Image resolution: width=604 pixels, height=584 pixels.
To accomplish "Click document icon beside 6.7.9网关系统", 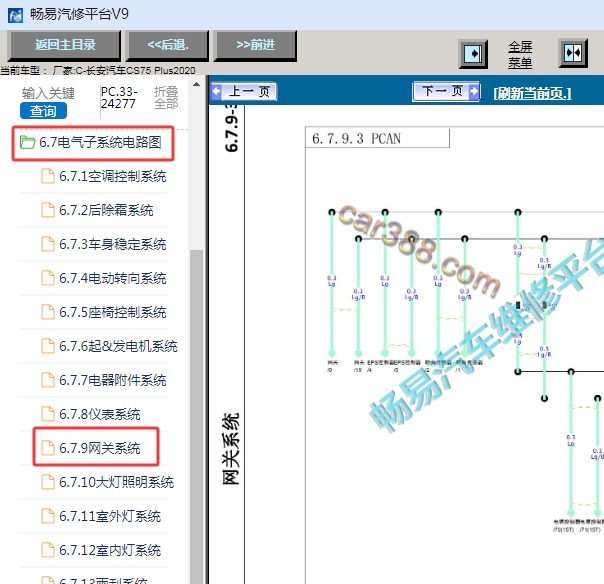I will point(48,448).
